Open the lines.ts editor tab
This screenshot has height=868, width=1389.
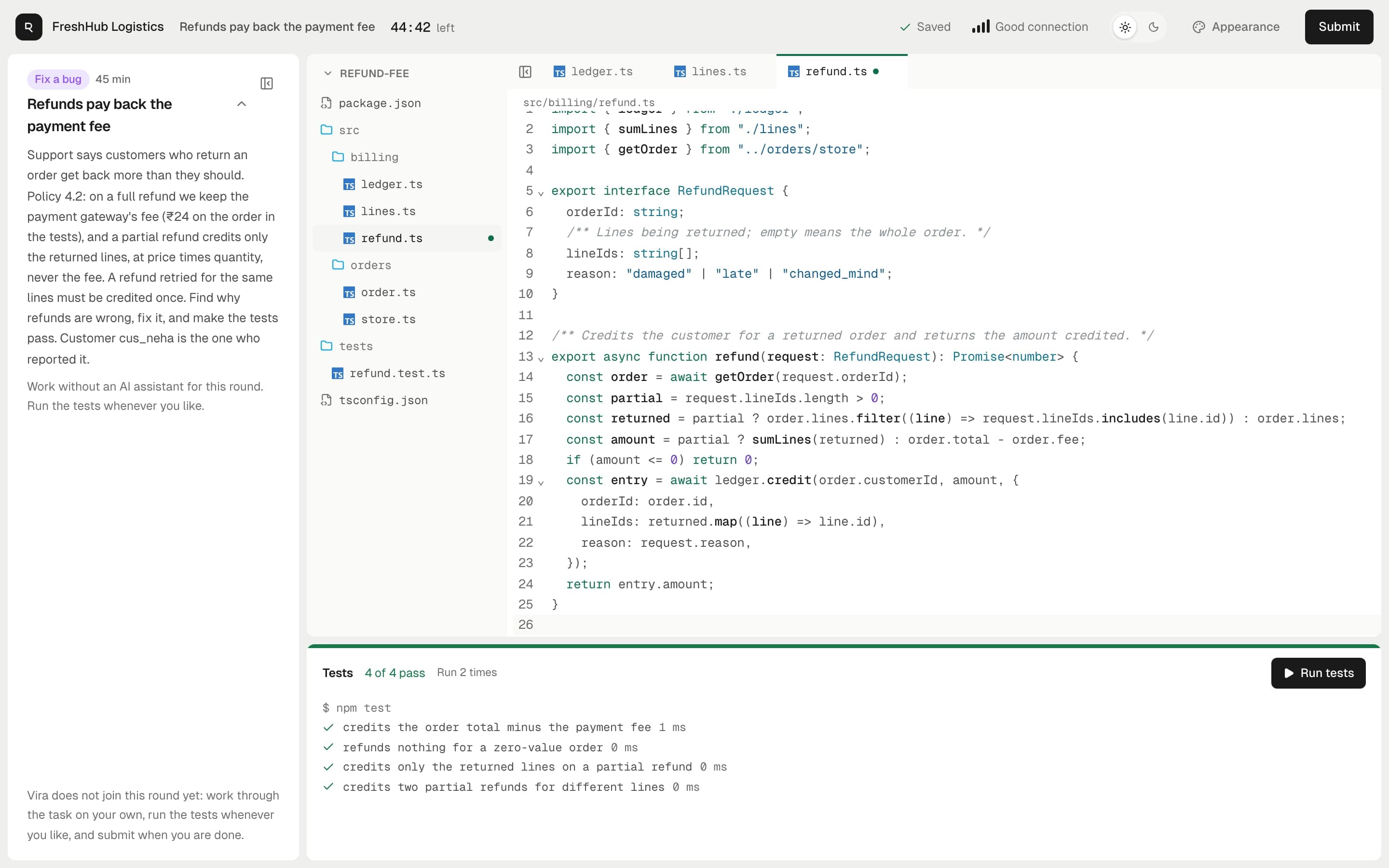[x=710, y=72]
